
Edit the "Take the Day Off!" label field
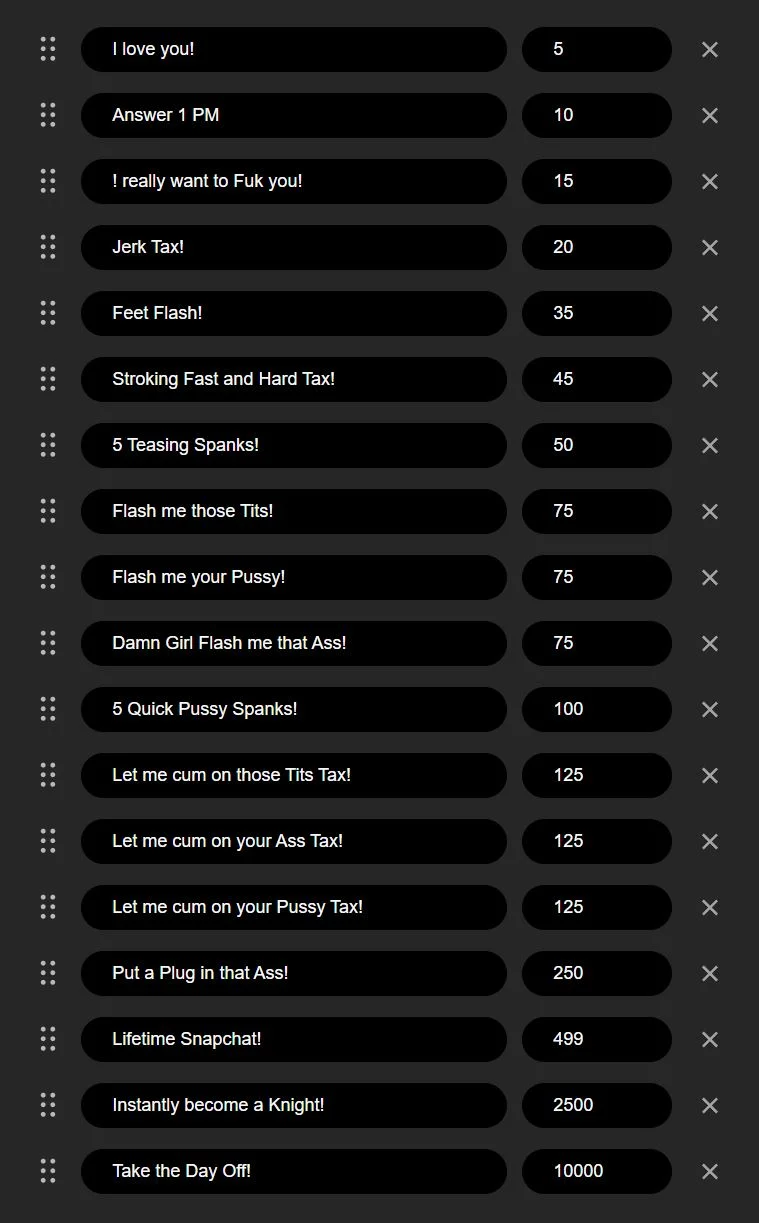pos(293,1171)
